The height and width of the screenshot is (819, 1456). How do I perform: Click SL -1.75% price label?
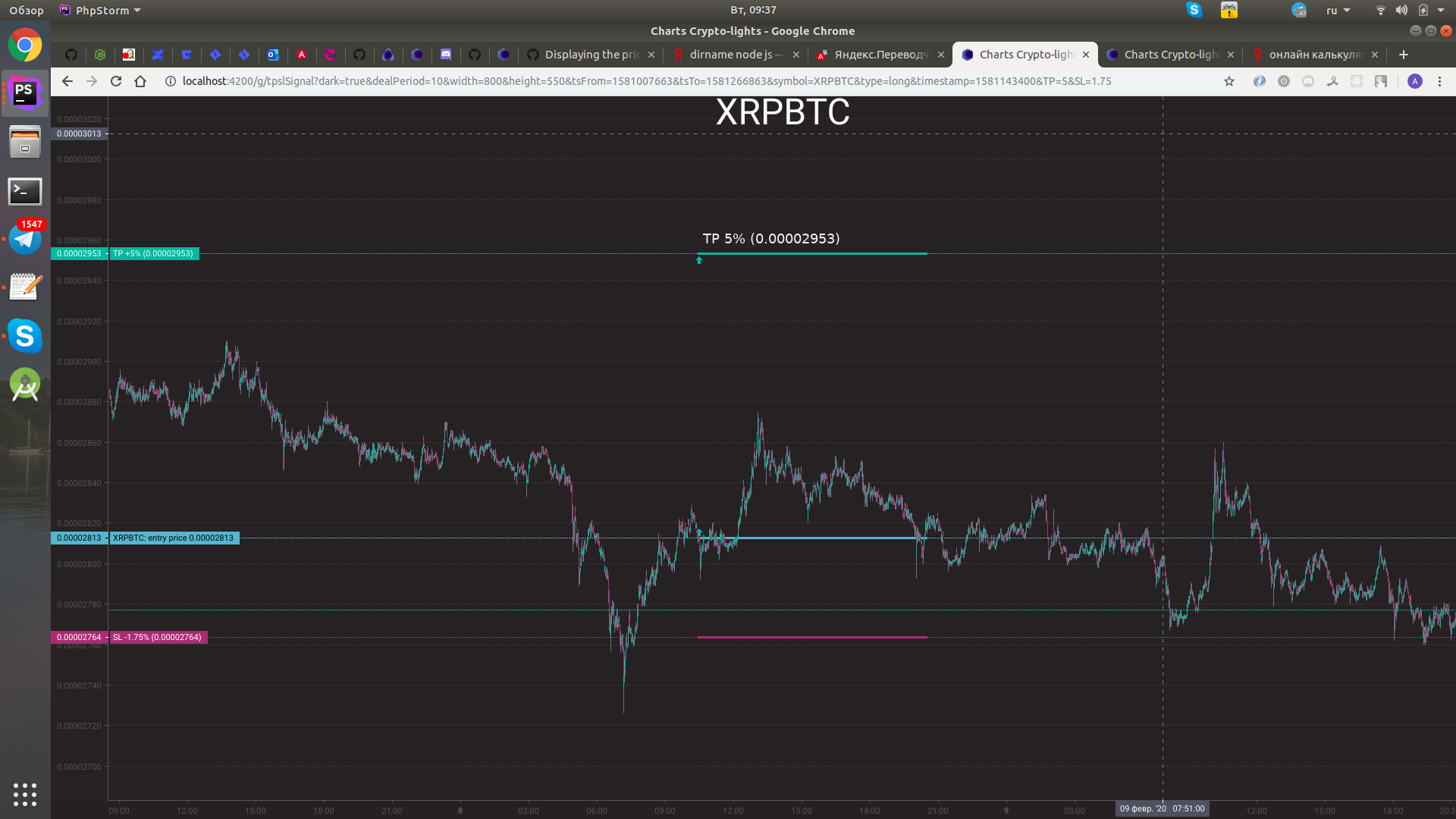(x=158, y=637)
